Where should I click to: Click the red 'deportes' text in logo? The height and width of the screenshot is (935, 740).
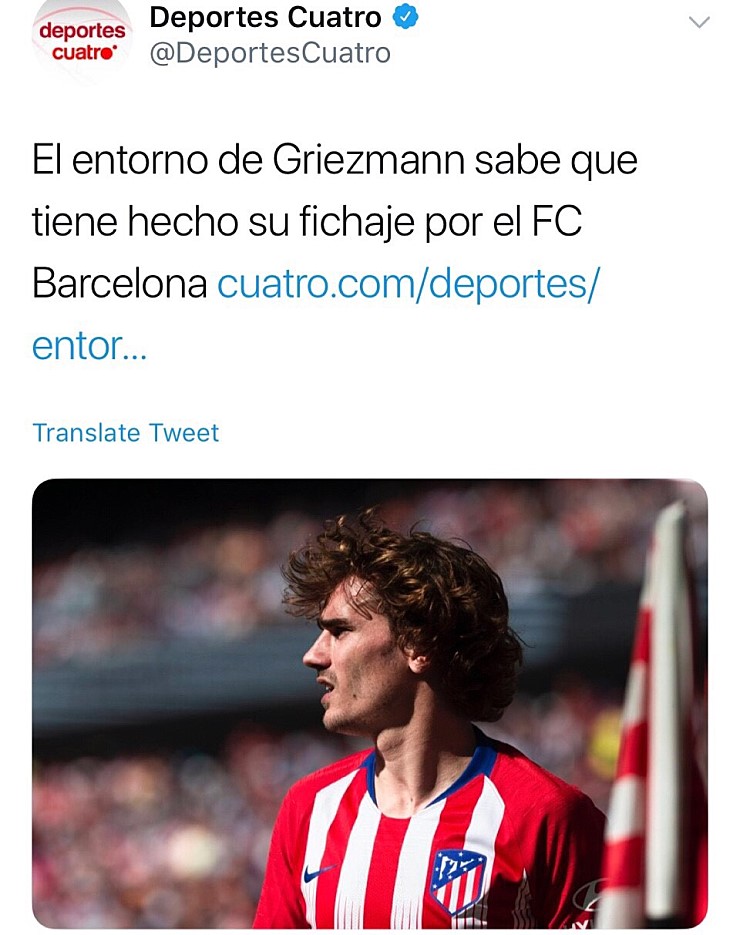coord(83,30)
